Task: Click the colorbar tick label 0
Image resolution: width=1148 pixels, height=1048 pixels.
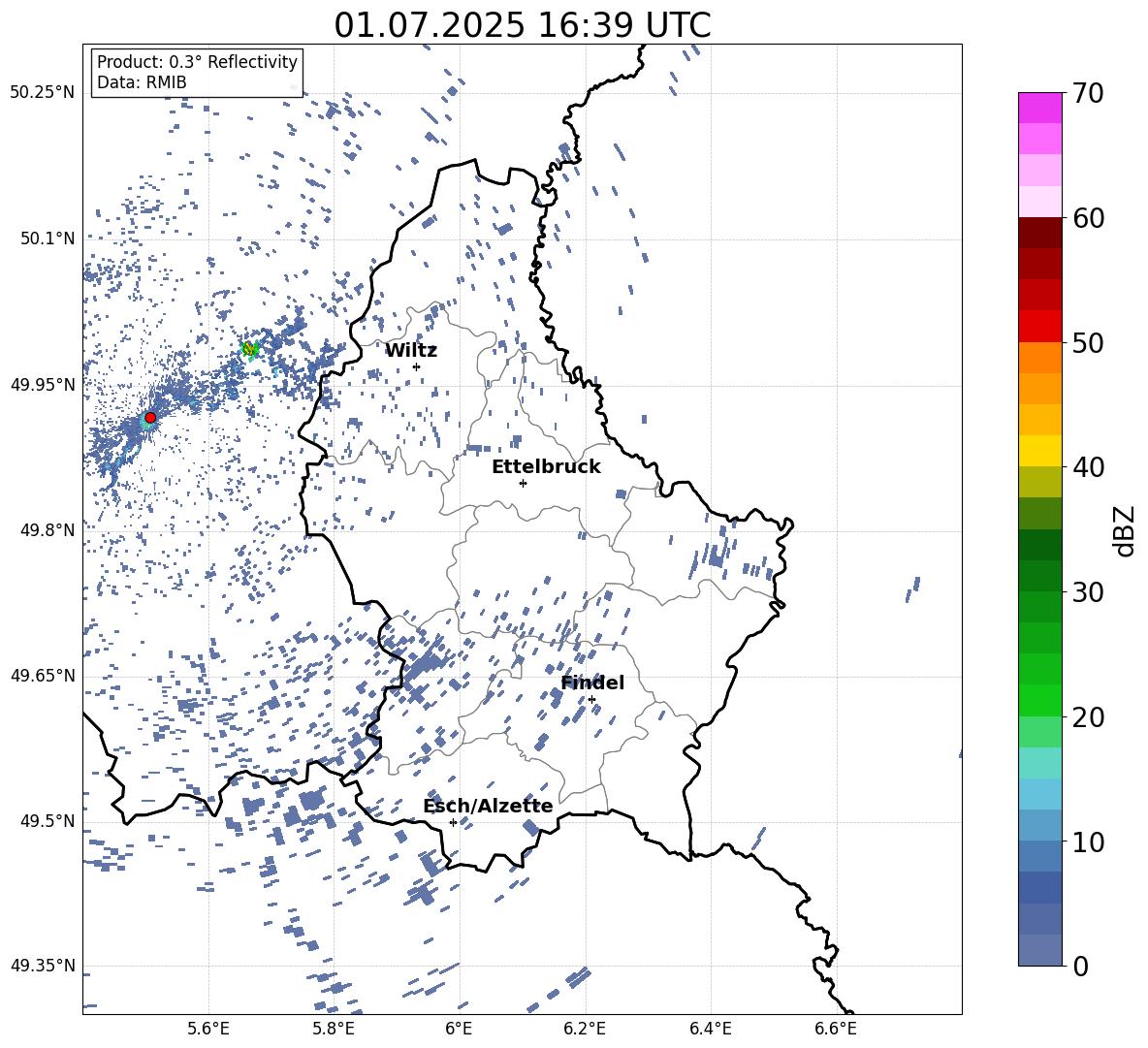Action: pos(1081,967)
